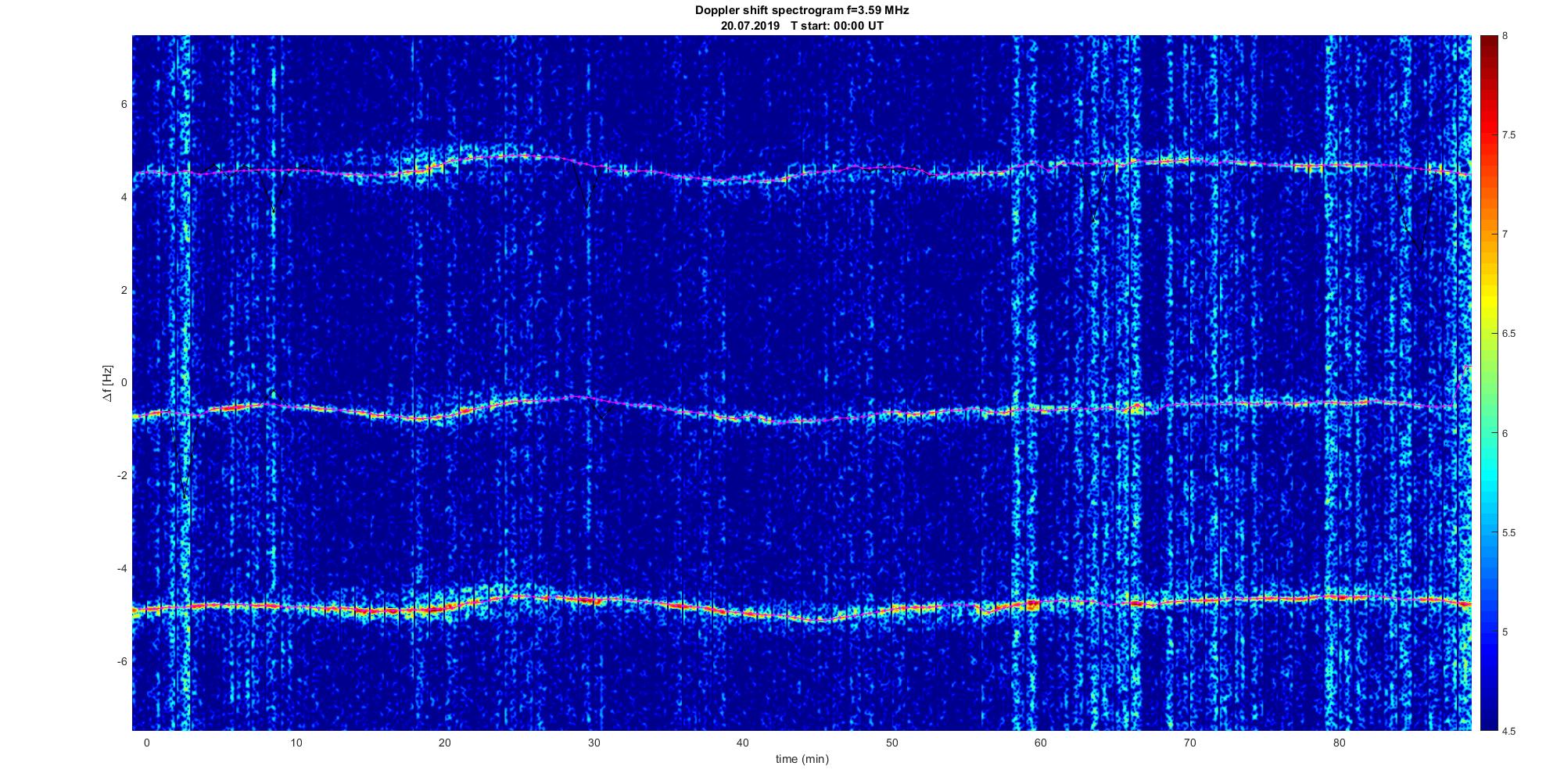Click the date line '20.07.2019 T start: 00:00 UT'
Screen dimensions: 1564x784
[802, 26]
